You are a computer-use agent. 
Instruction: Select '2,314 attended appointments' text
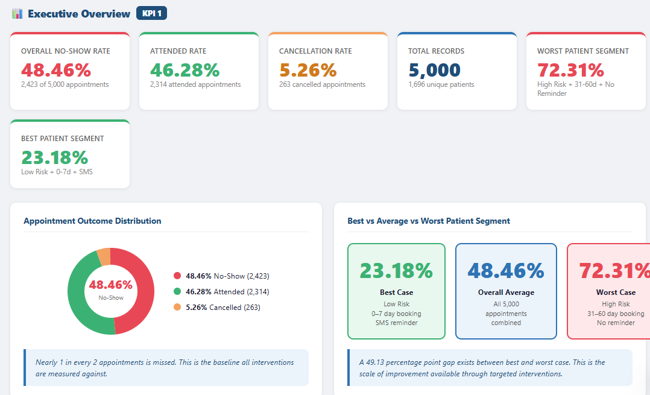[195, 84]
